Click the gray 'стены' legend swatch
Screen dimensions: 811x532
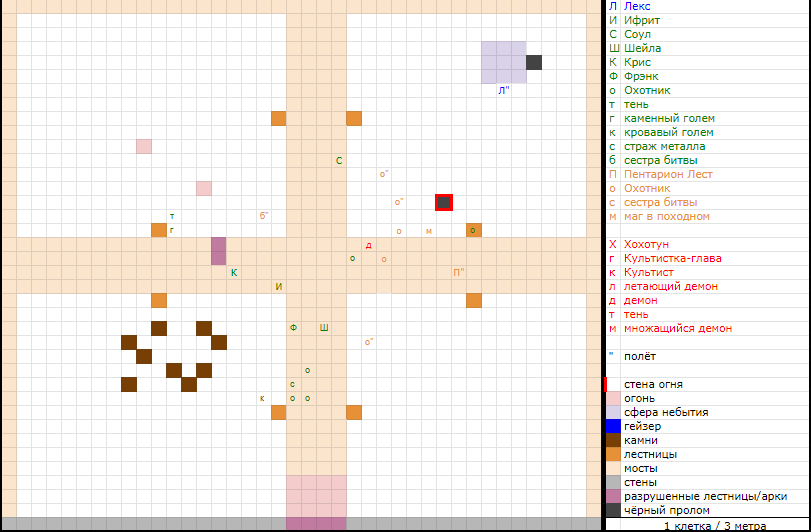(613, 482)
